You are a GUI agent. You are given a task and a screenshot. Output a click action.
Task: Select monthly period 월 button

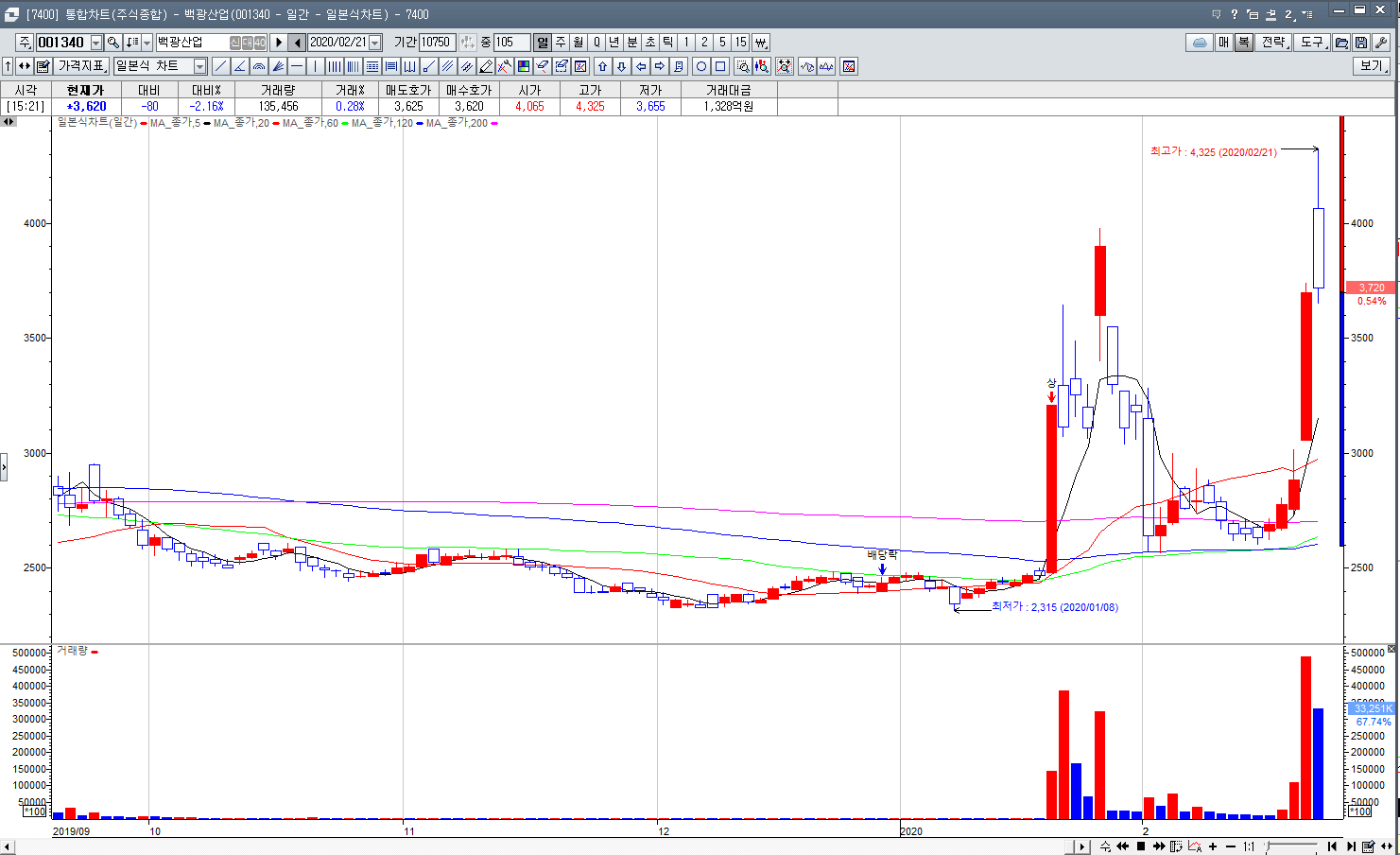tap(579, 43)
